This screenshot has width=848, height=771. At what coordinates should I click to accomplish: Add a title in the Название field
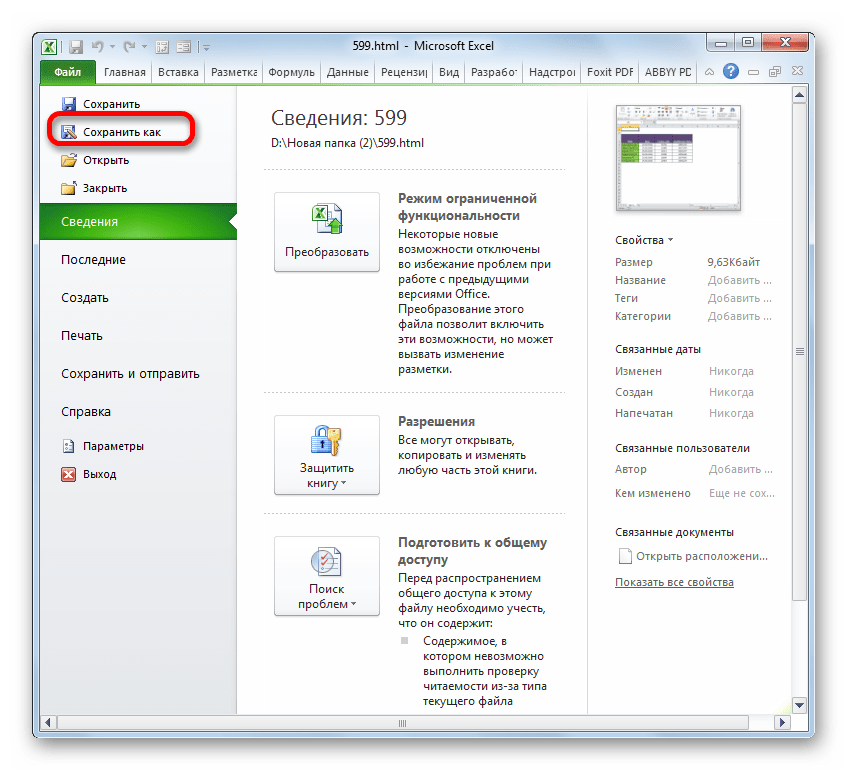pyautogui.click(x=740, y=280)
